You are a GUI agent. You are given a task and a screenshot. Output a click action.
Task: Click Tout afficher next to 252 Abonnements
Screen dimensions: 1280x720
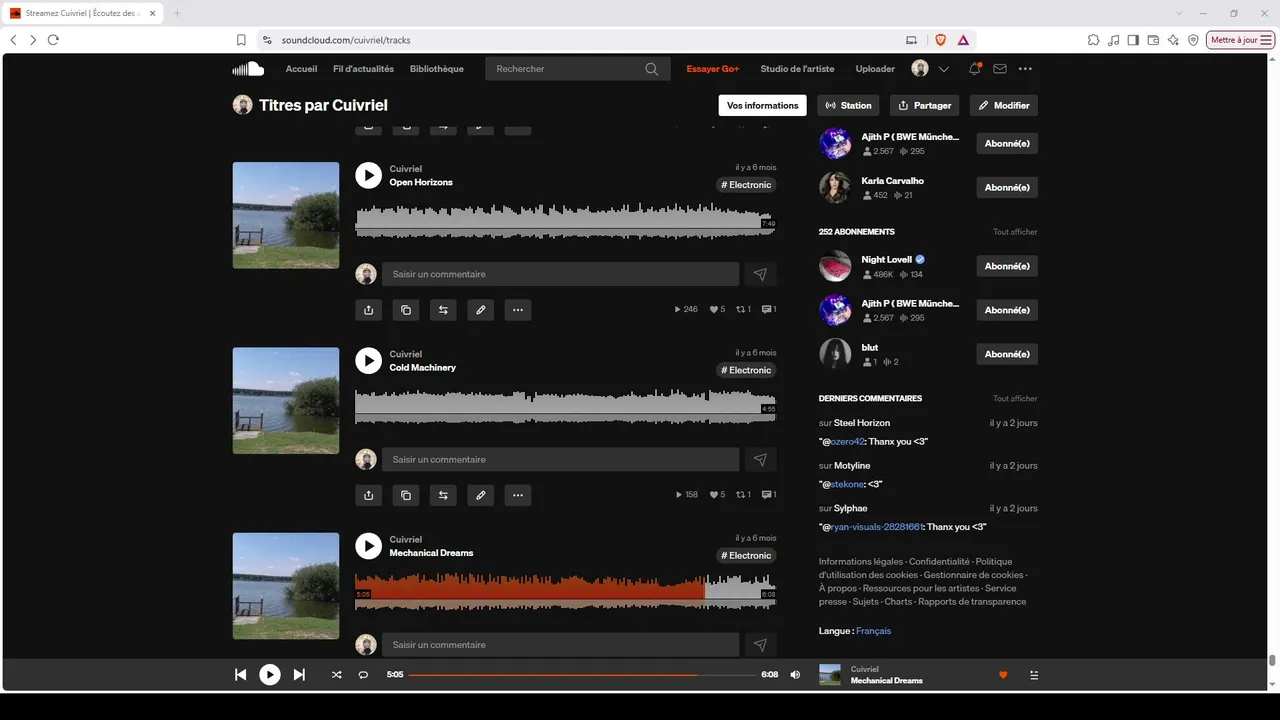[1015, 232]
